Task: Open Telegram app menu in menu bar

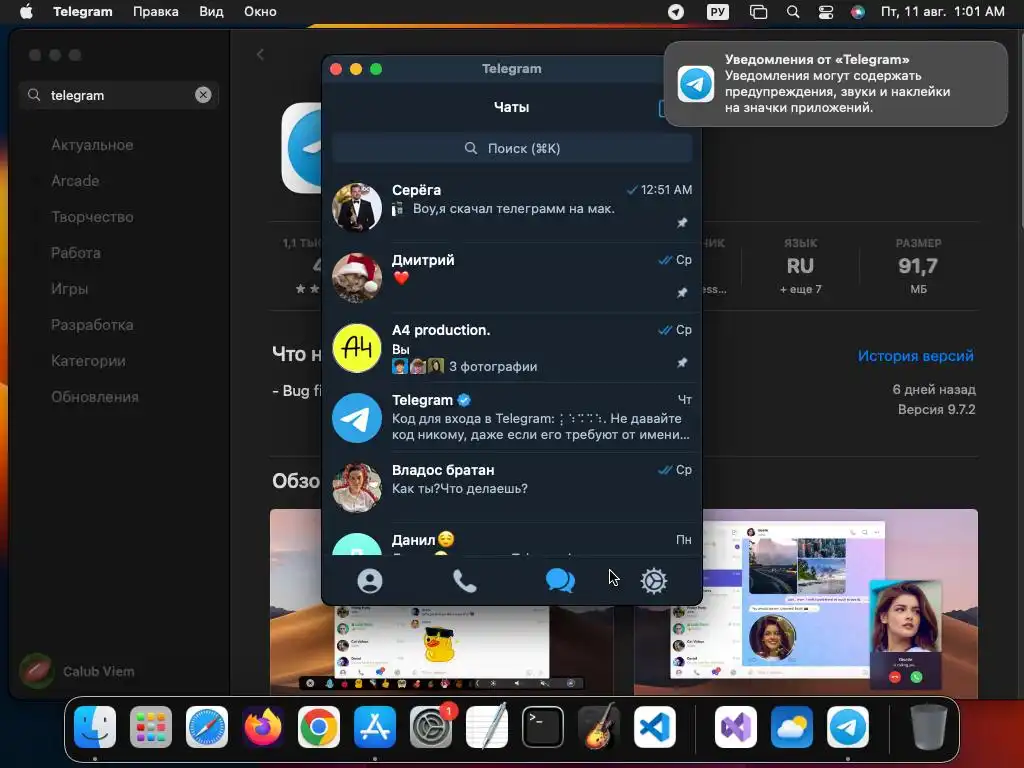Action: point(83,12)
